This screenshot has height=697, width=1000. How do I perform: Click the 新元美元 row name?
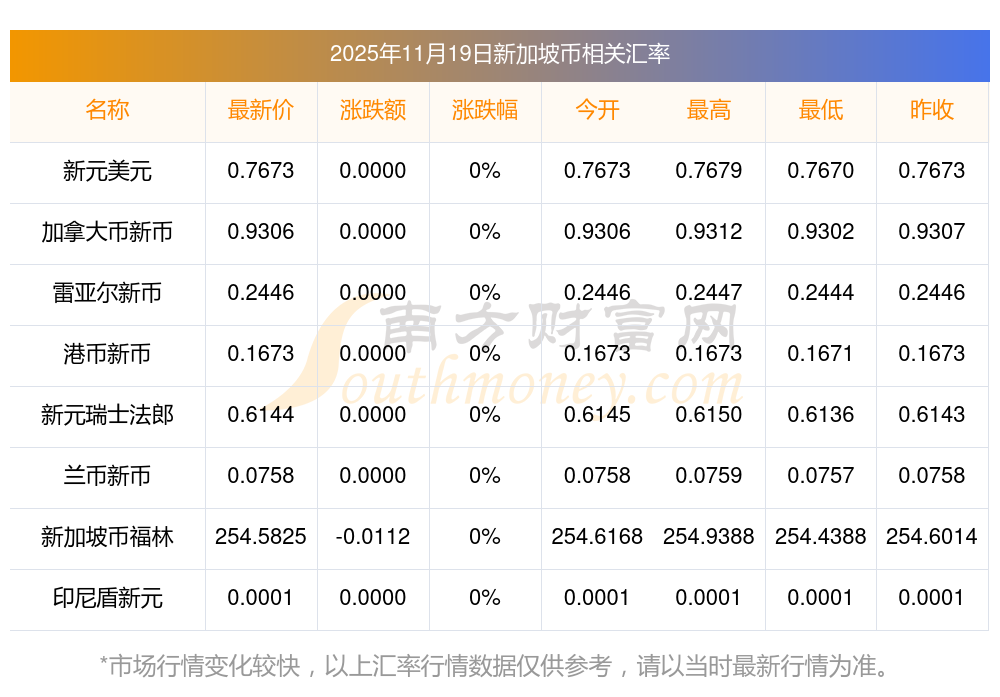(107, 171)
